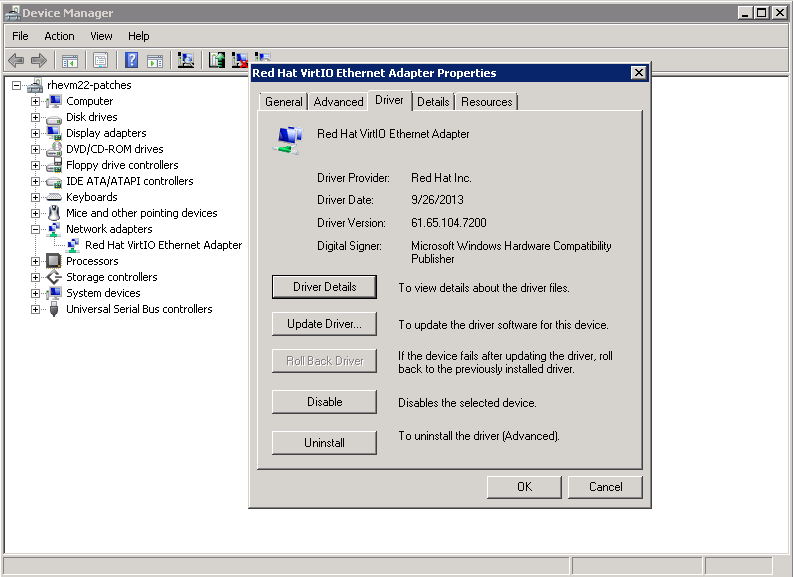The image size is (793, 577).
Task: Select the Network adapters tree label
Action: [109, 229]
